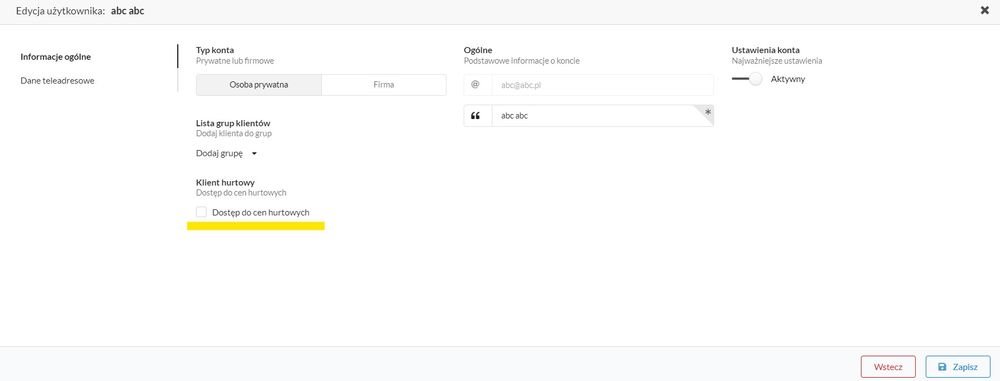Open the Informacje ogólne section

point(55,57)
